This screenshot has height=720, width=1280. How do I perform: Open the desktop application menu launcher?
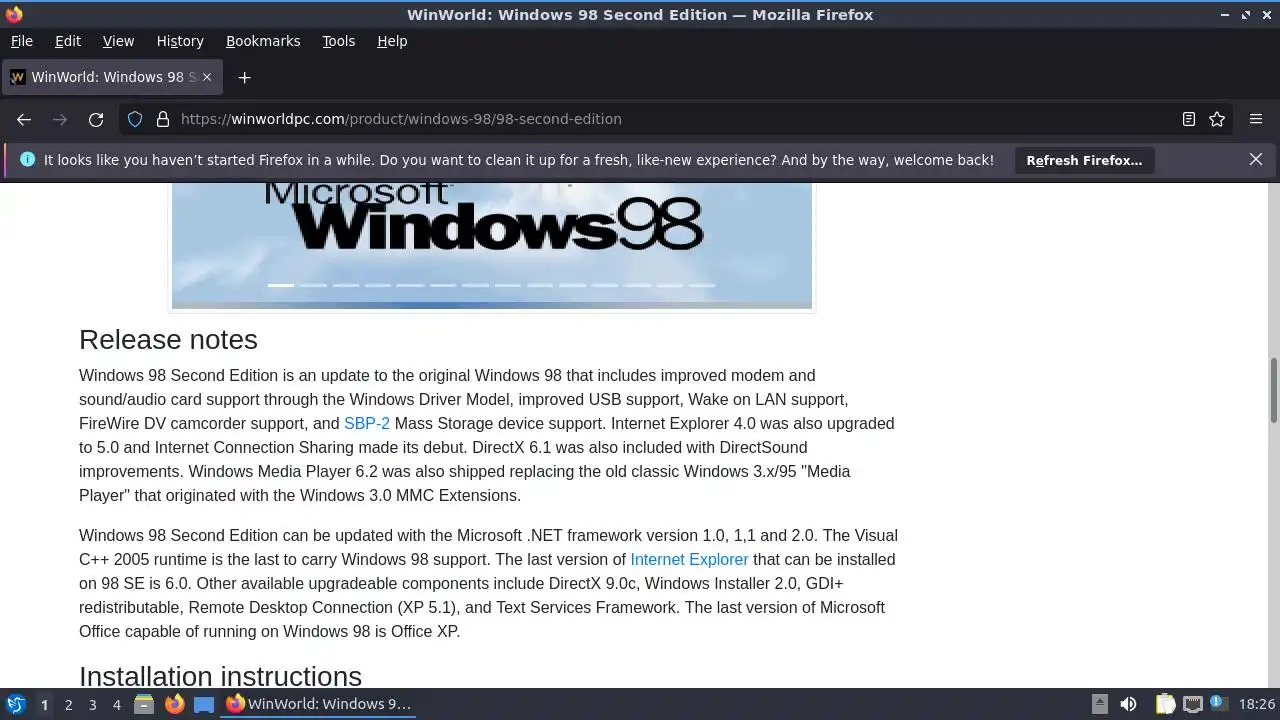pyautogui.click(x=16, y=704)
